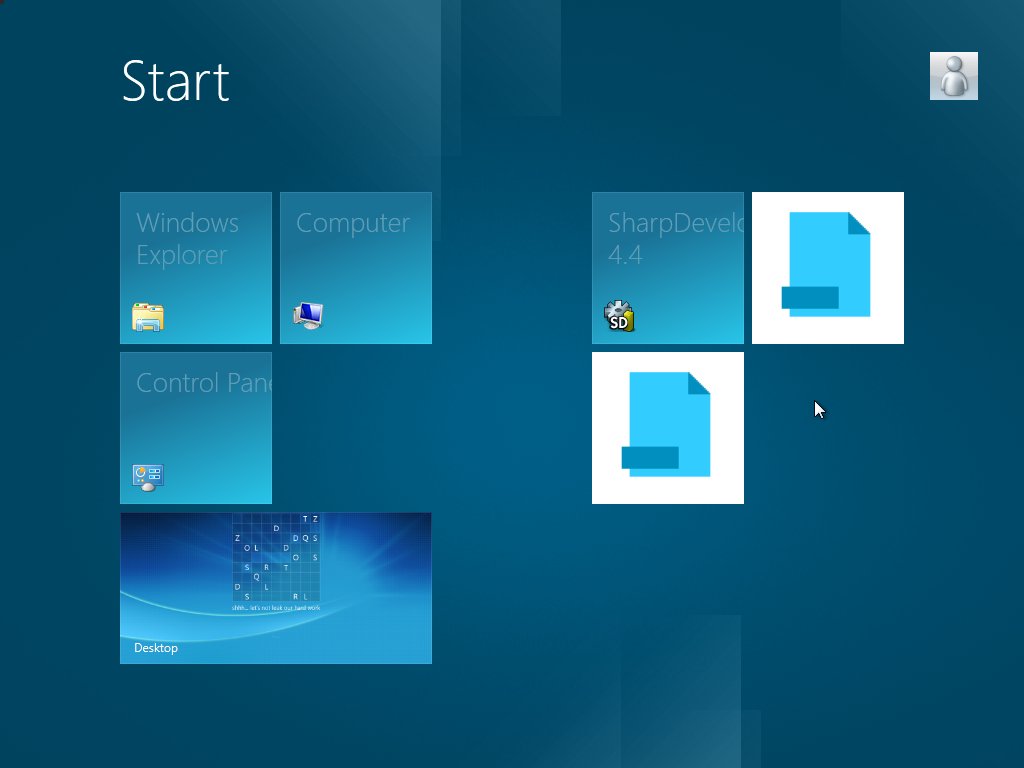Click the Start heading text
This screenshot has width=1024, height=768.
175,81
